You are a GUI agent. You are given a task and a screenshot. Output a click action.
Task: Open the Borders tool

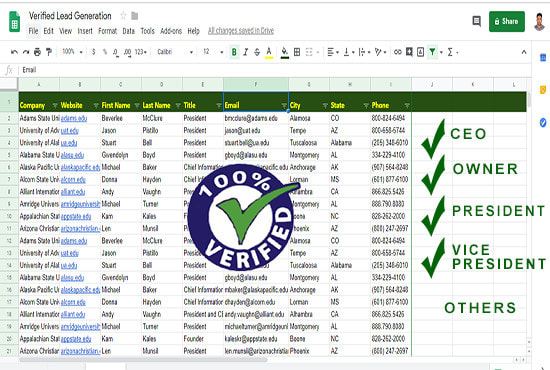297,52
